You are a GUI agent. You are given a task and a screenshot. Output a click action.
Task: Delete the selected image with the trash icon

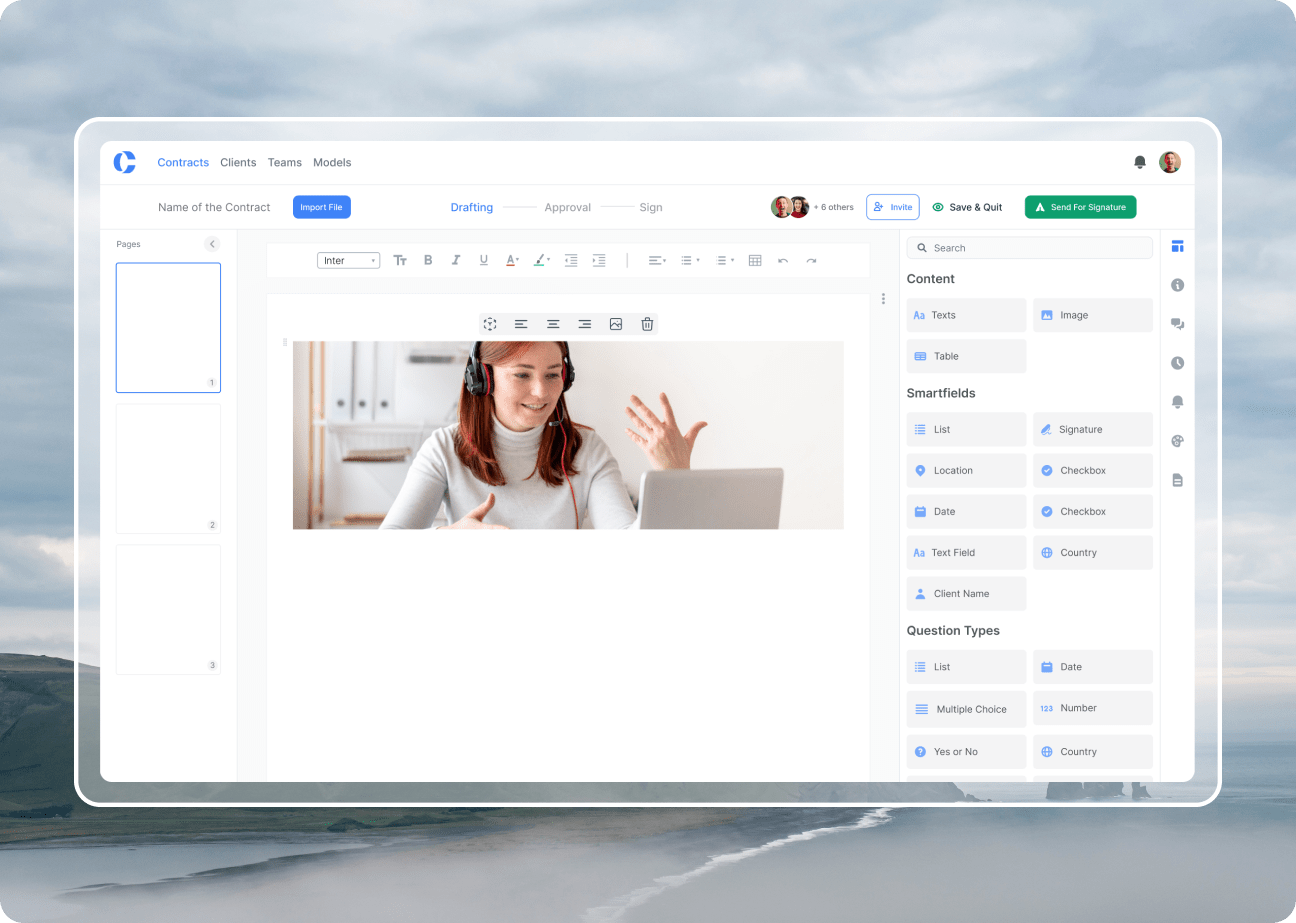point(647,324)
